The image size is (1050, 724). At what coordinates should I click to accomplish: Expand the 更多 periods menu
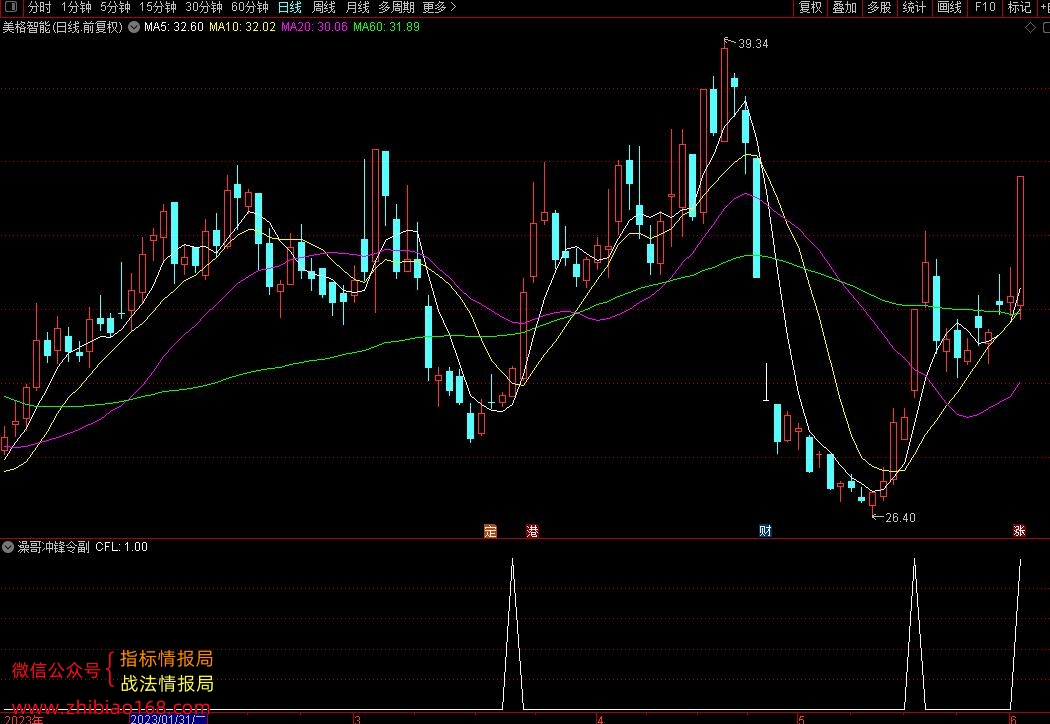tap(439, 7)
